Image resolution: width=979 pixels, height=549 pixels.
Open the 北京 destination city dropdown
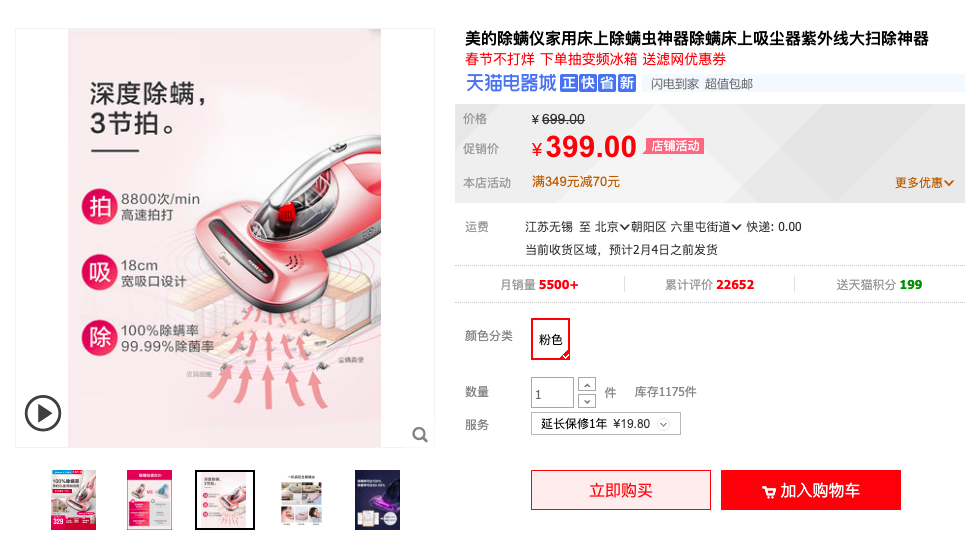click(x=612, y=227)
